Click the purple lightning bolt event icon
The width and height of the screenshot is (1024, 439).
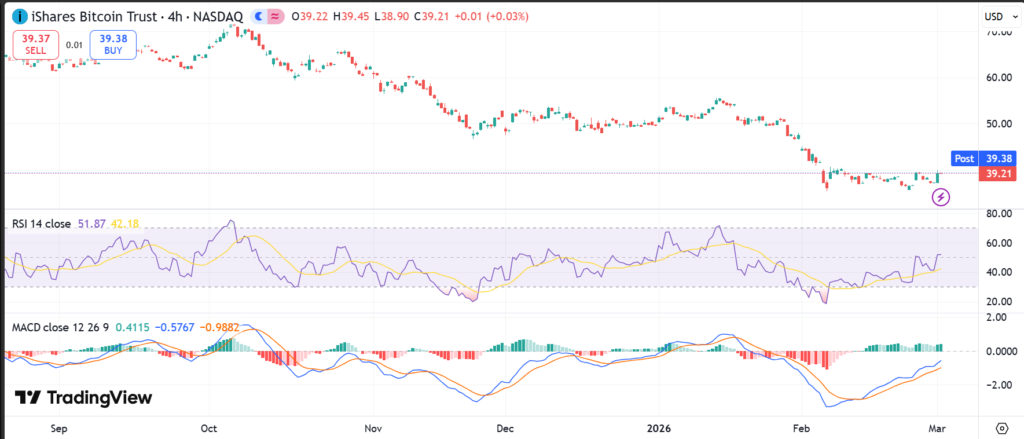click(x=940, y=197)
